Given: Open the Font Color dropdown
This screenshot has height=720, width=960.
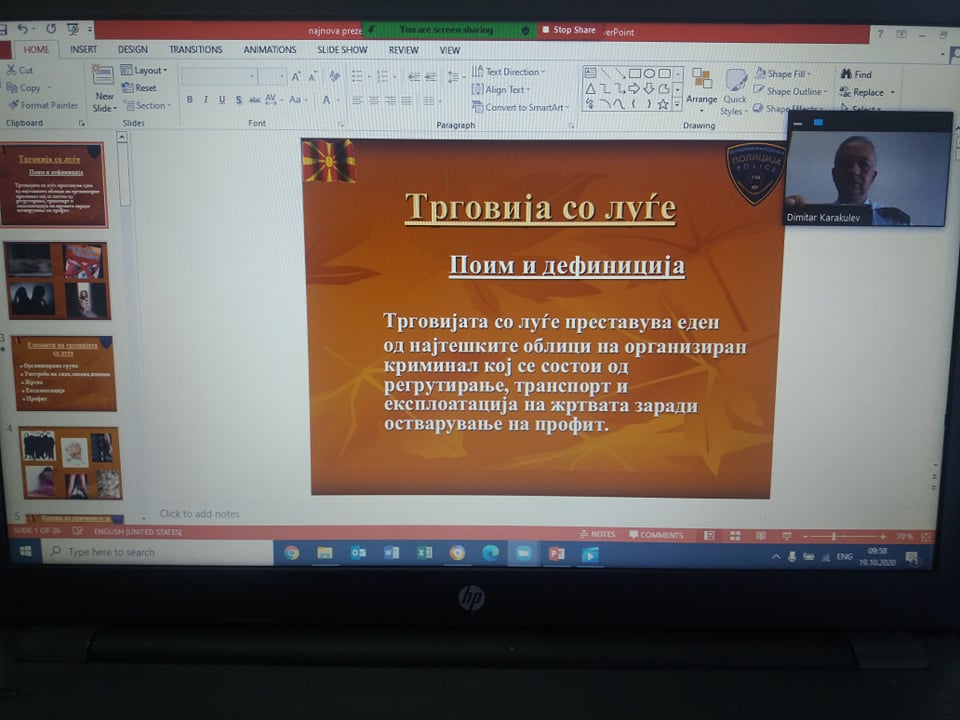Looking at the screenshot, I should (x=338, y=100).
